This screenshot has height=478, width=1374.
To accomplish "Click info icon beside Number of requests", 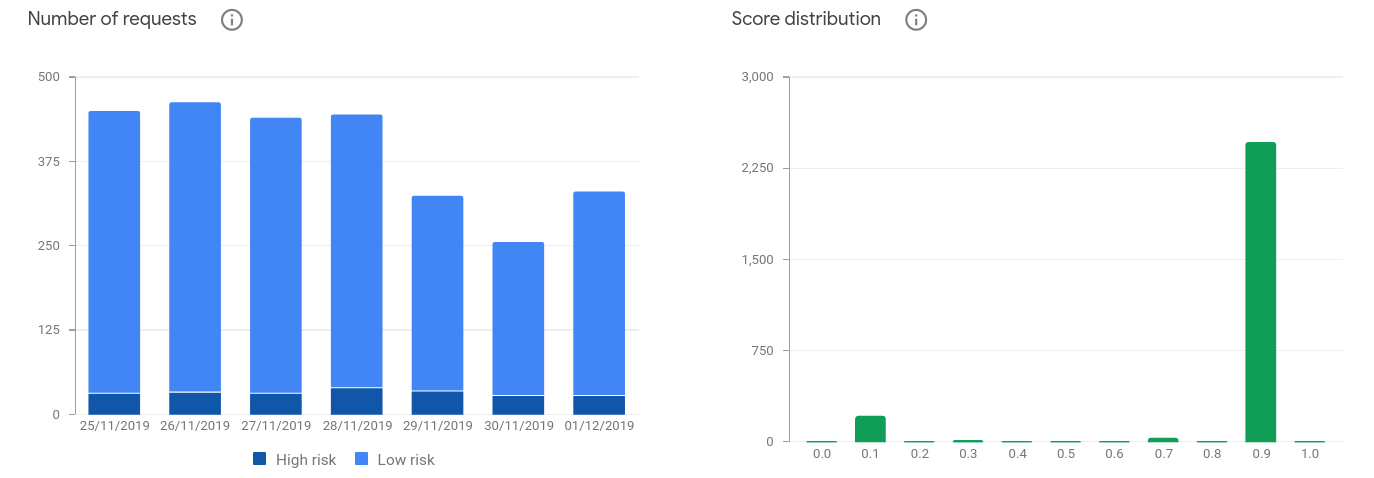I will click(x=232, y=20).
